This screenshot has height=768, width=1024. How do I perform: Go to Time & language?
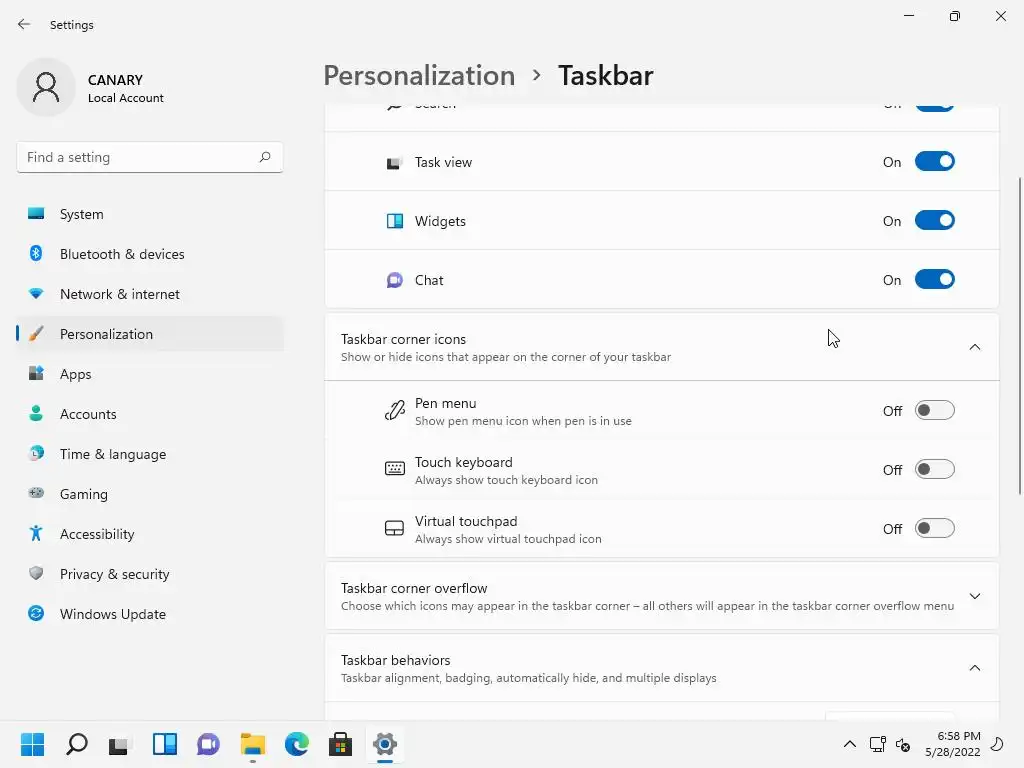point(150,454)
